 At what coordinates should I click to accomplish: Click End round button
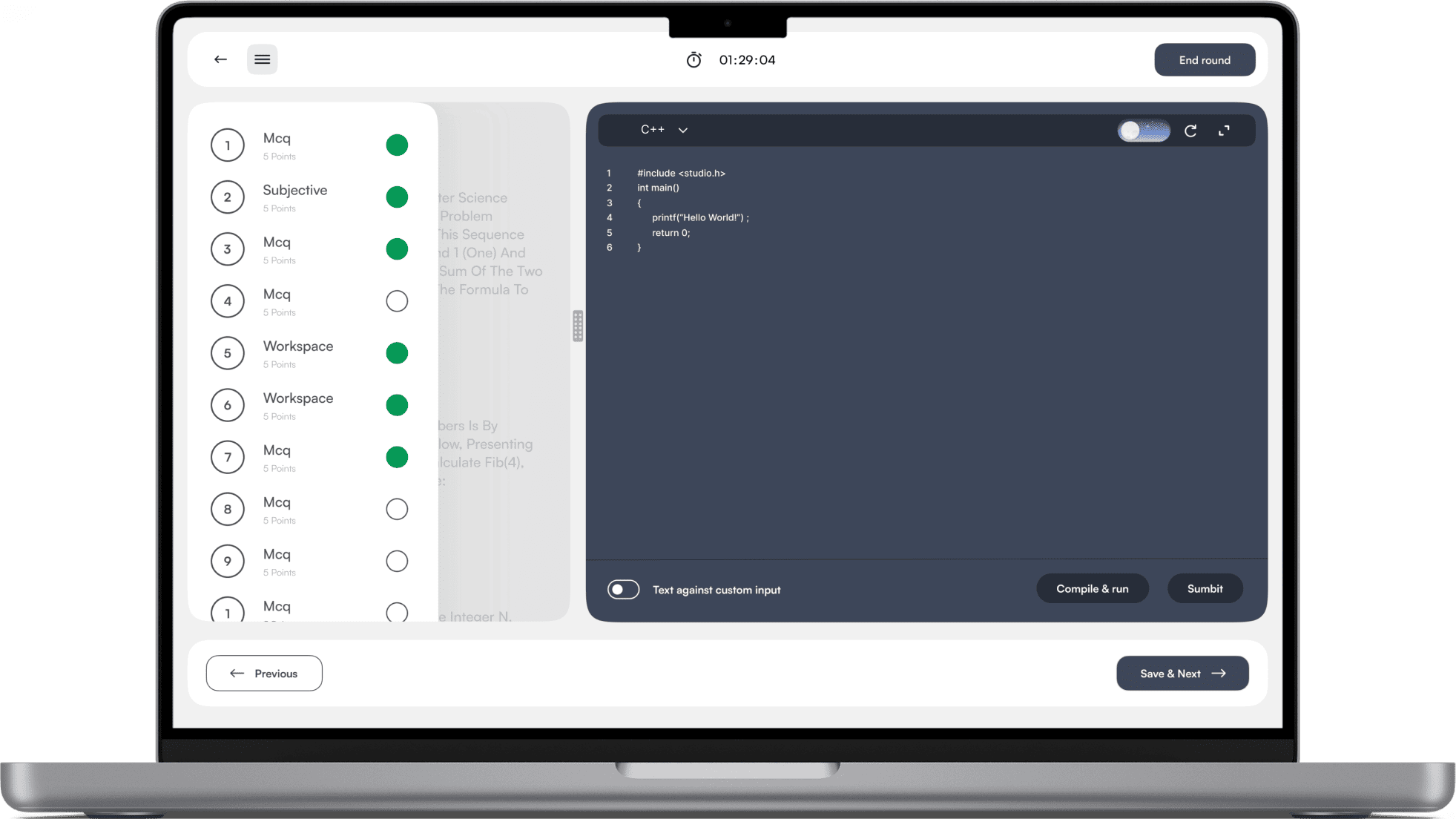click(x=1205, y=60)
